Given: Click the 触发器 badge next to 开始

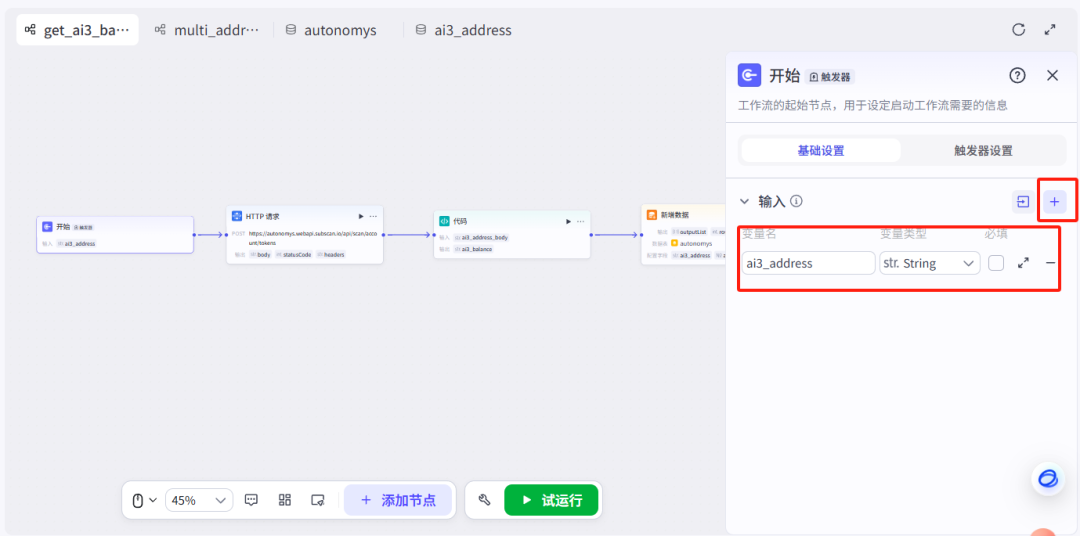Looking at the screenshot, I should pyautogui.click(x=829, y=76).
